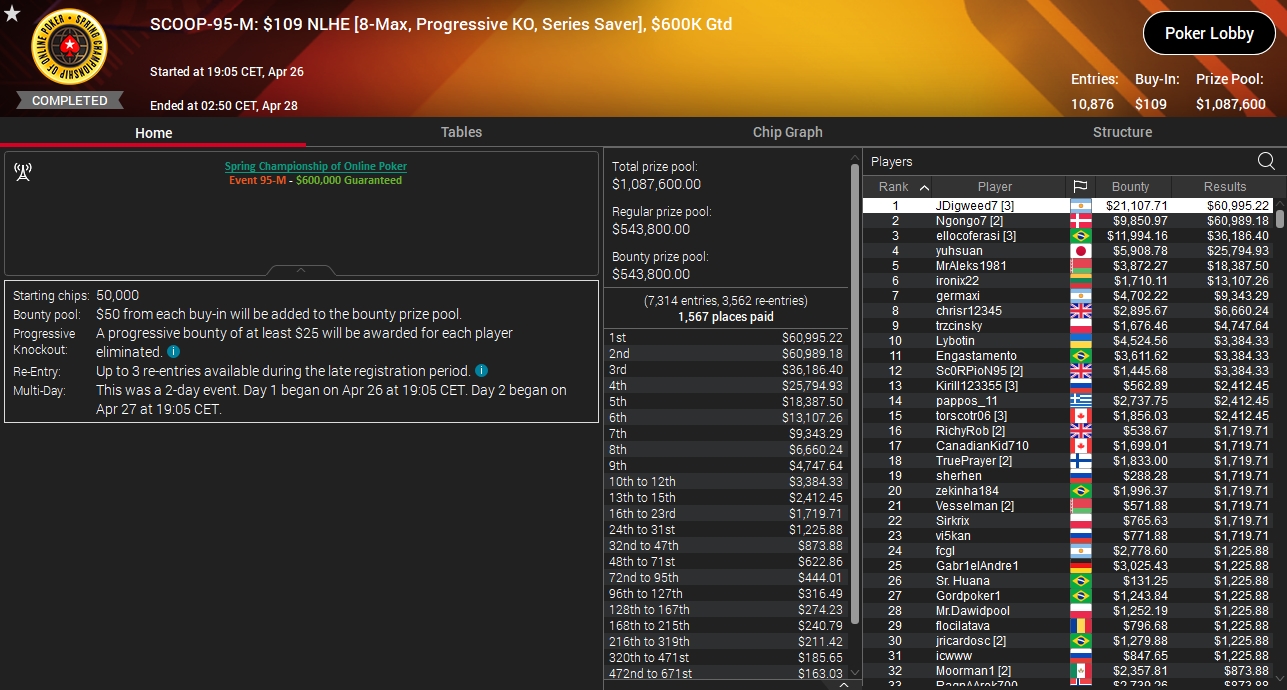Image resolution: width=1287 pixels, height=690 pixels.
Task: Sort by the Bounty column header
Action: coord(1130,187)
